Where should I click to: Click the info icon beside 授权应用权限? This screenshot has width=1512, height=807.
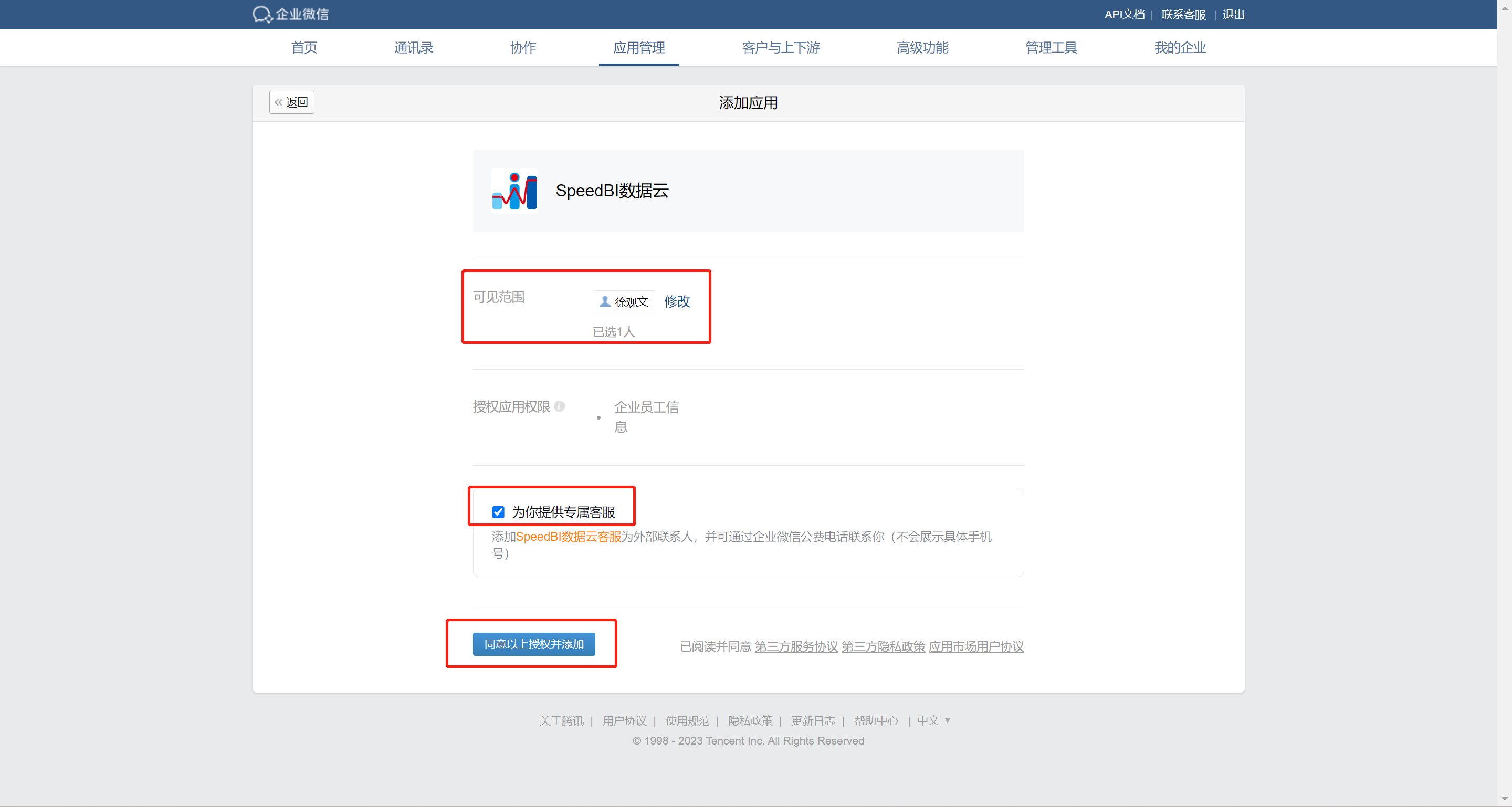coord(559,406)
